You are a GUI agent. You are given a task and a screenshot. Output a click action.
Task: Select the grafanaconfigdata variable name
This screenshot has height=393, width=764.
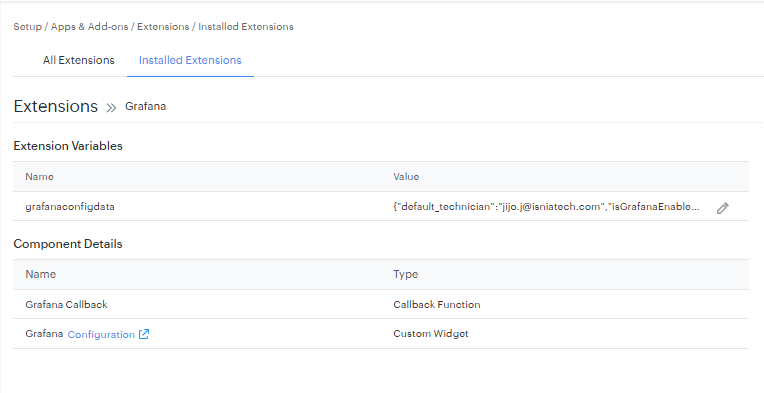click(x=70, y=206)
